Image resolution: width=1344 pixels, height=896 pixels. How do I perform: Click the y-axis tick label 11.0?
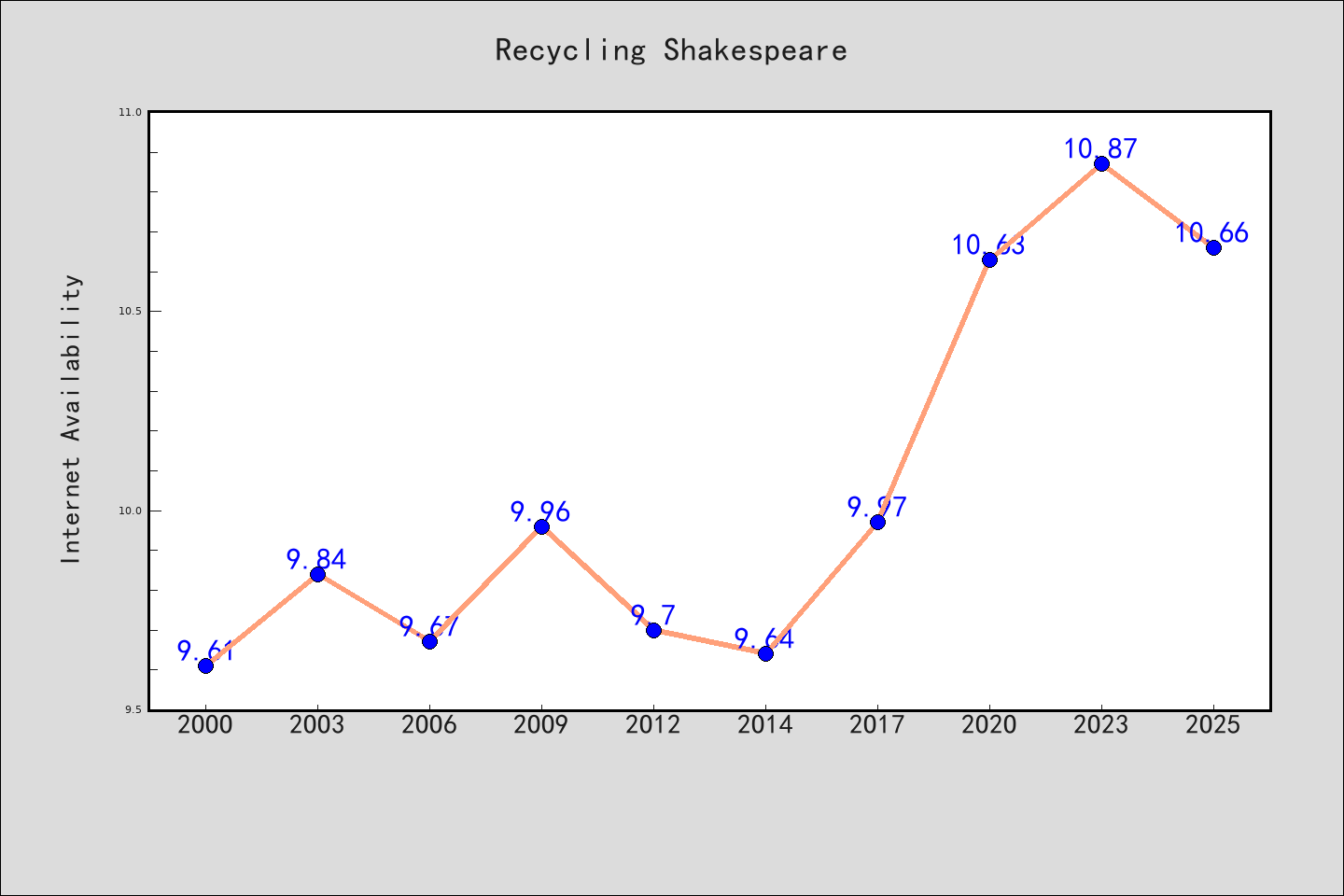tap(130, 112)
